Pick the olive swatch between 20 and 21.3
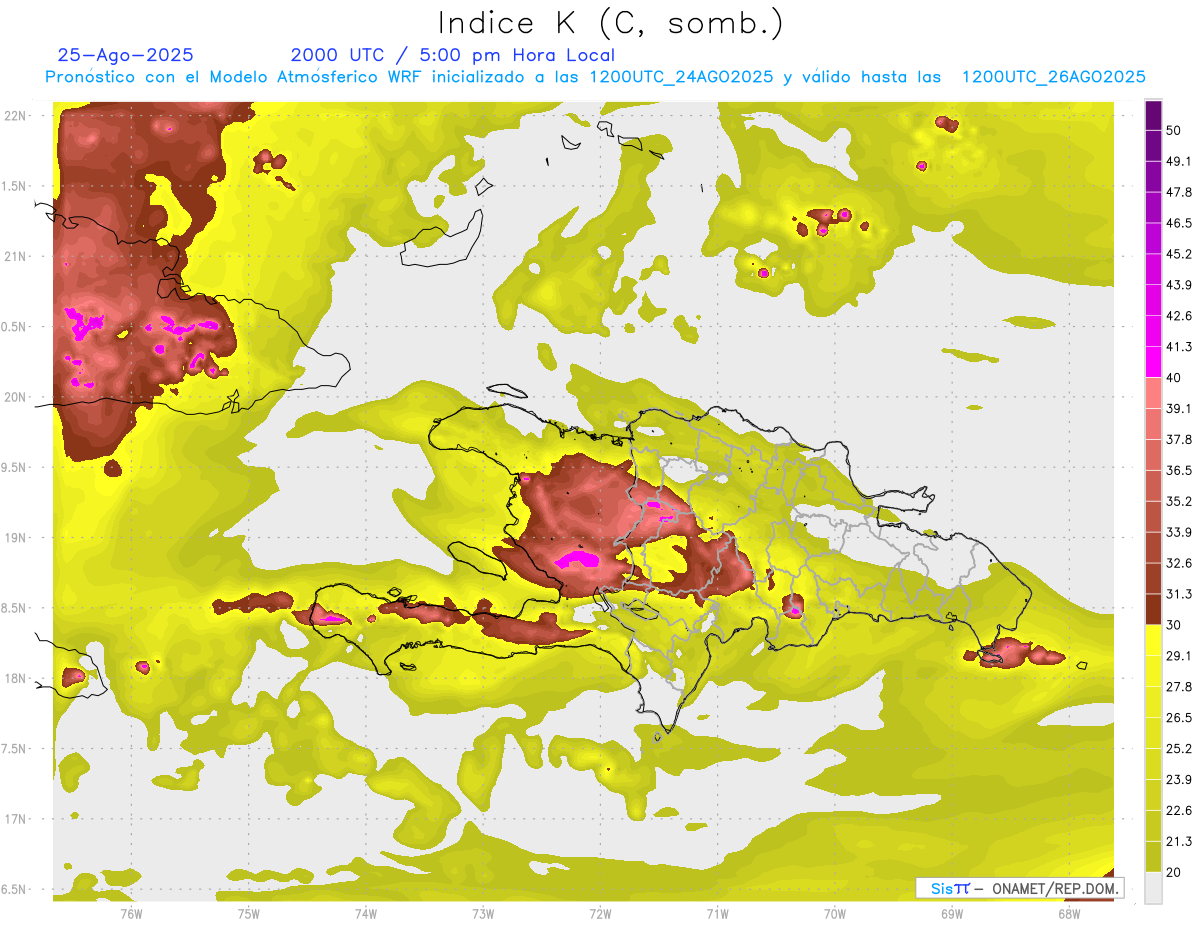 1153,857
